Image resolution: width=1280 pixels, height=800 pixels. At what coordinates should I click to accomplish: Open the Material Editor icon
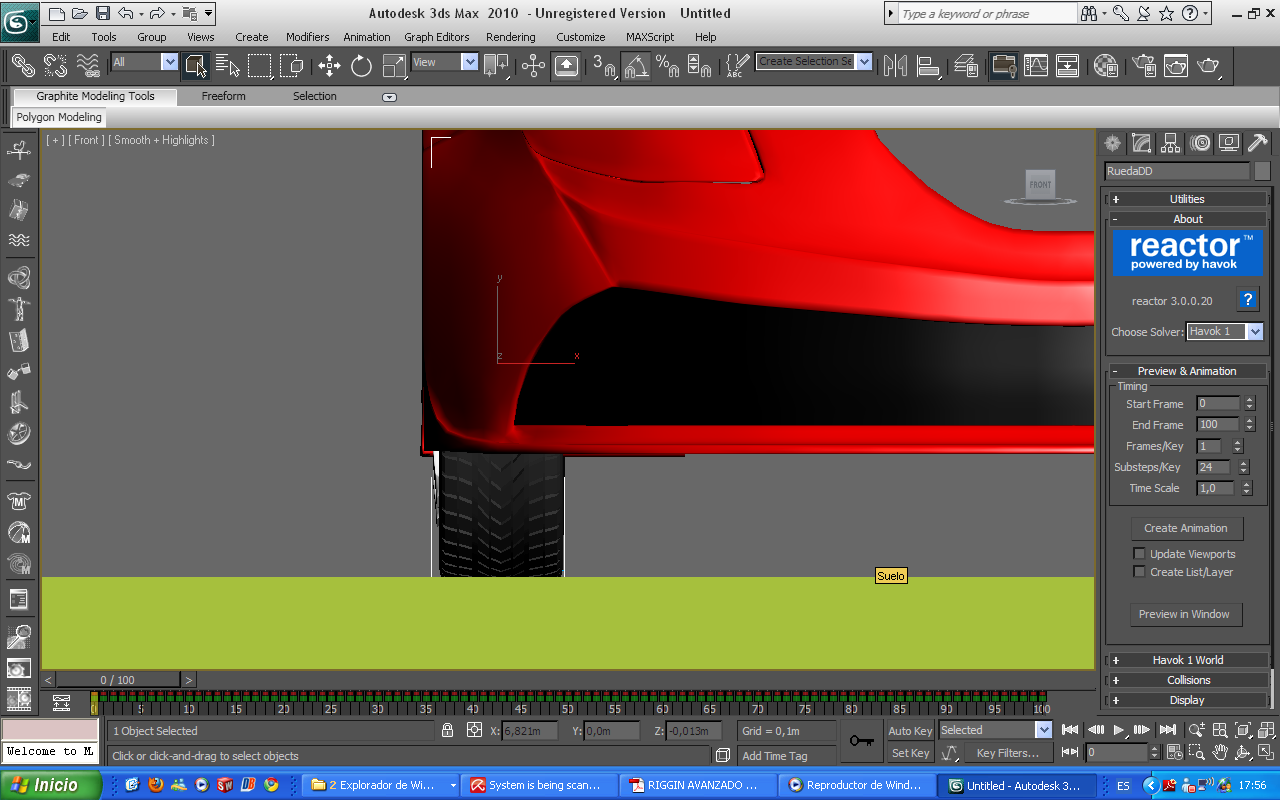[1105, 66]
